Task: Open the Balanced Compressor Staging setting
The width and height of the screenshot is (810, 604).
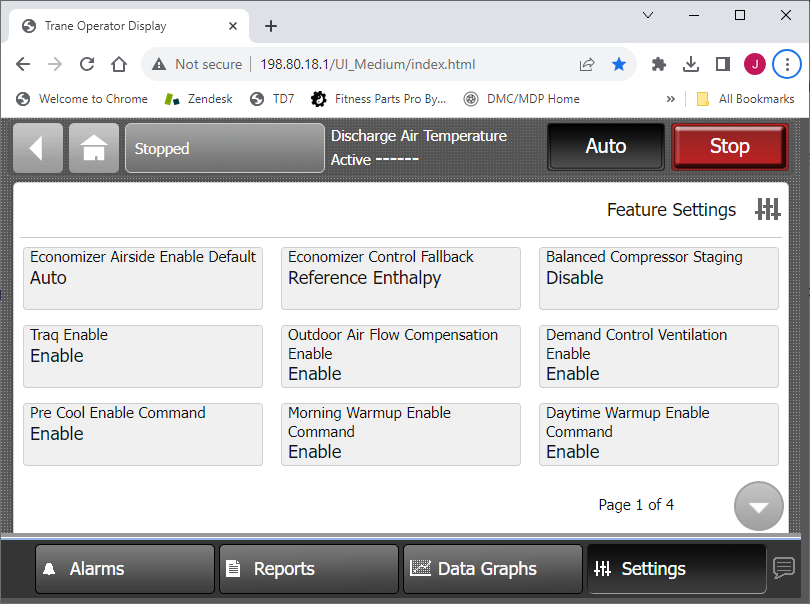Action: (x=659, y=278)
